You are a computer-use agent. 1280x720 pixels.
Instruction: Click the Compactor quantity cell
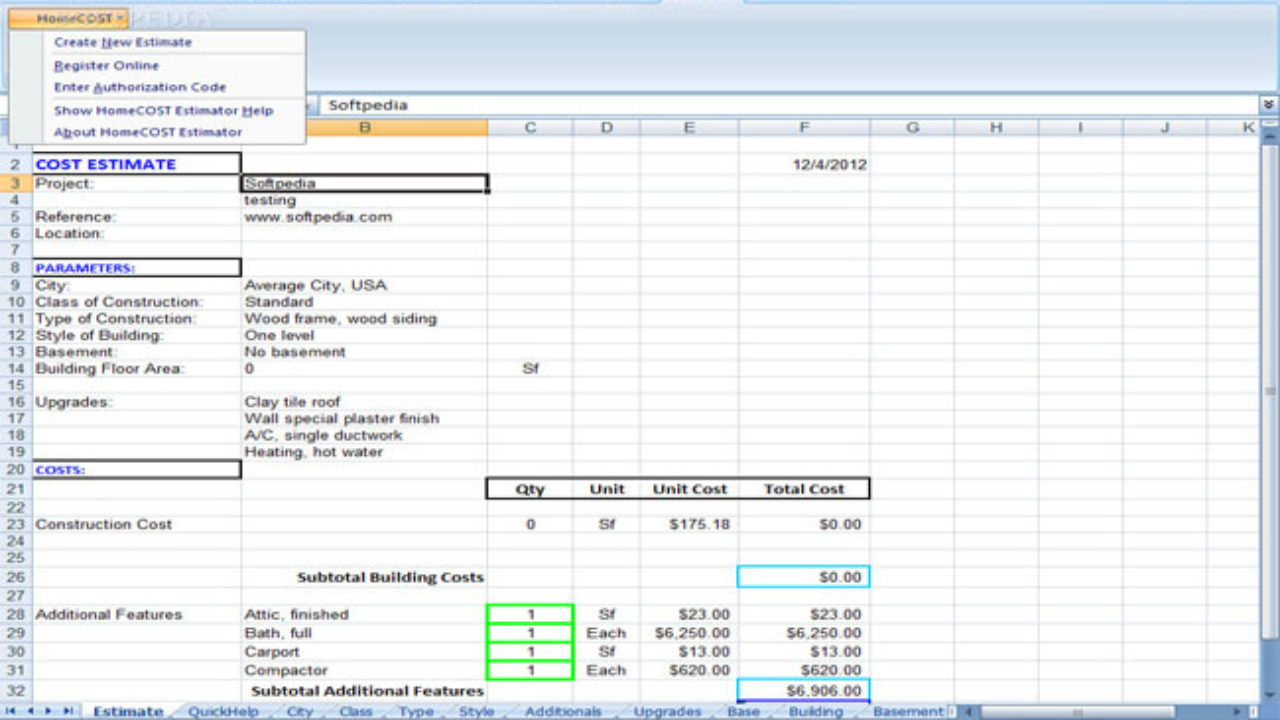[x=530, y=670]
